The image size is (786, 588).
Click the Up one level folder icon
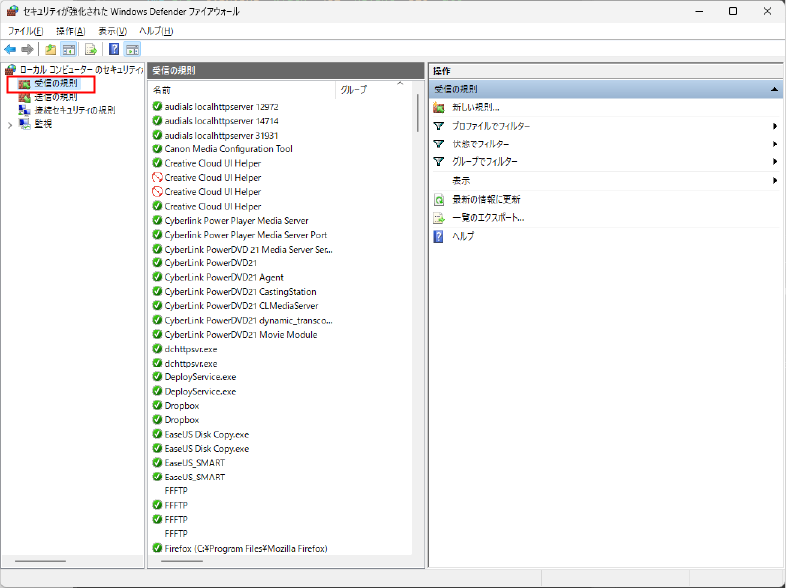click(51, 49)
